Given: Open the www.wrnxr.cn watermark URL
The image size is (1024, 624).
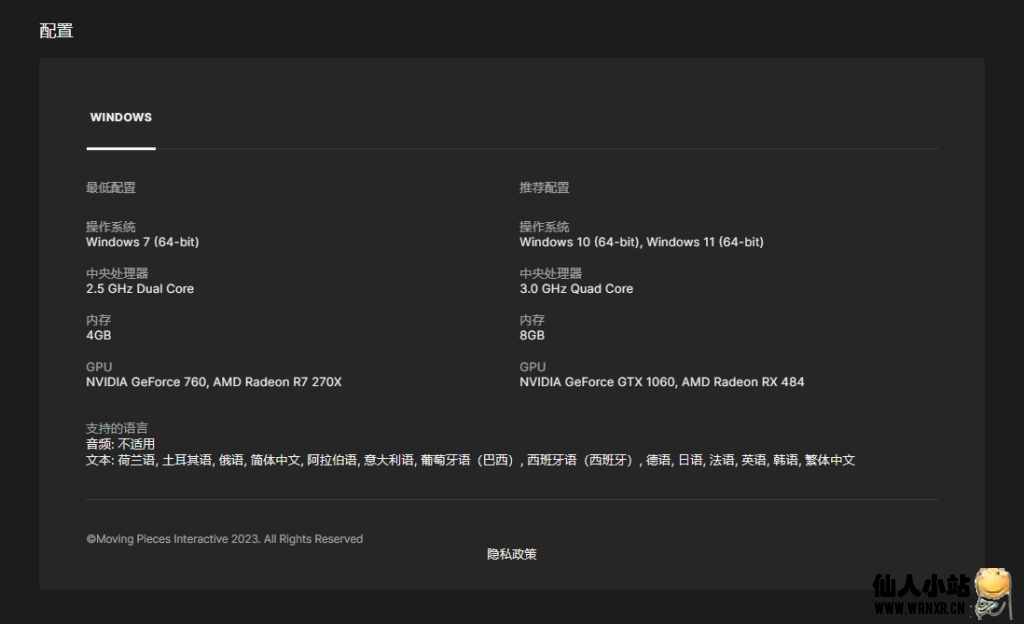Looking at the screenshot, I should click(x=920, y=606).
